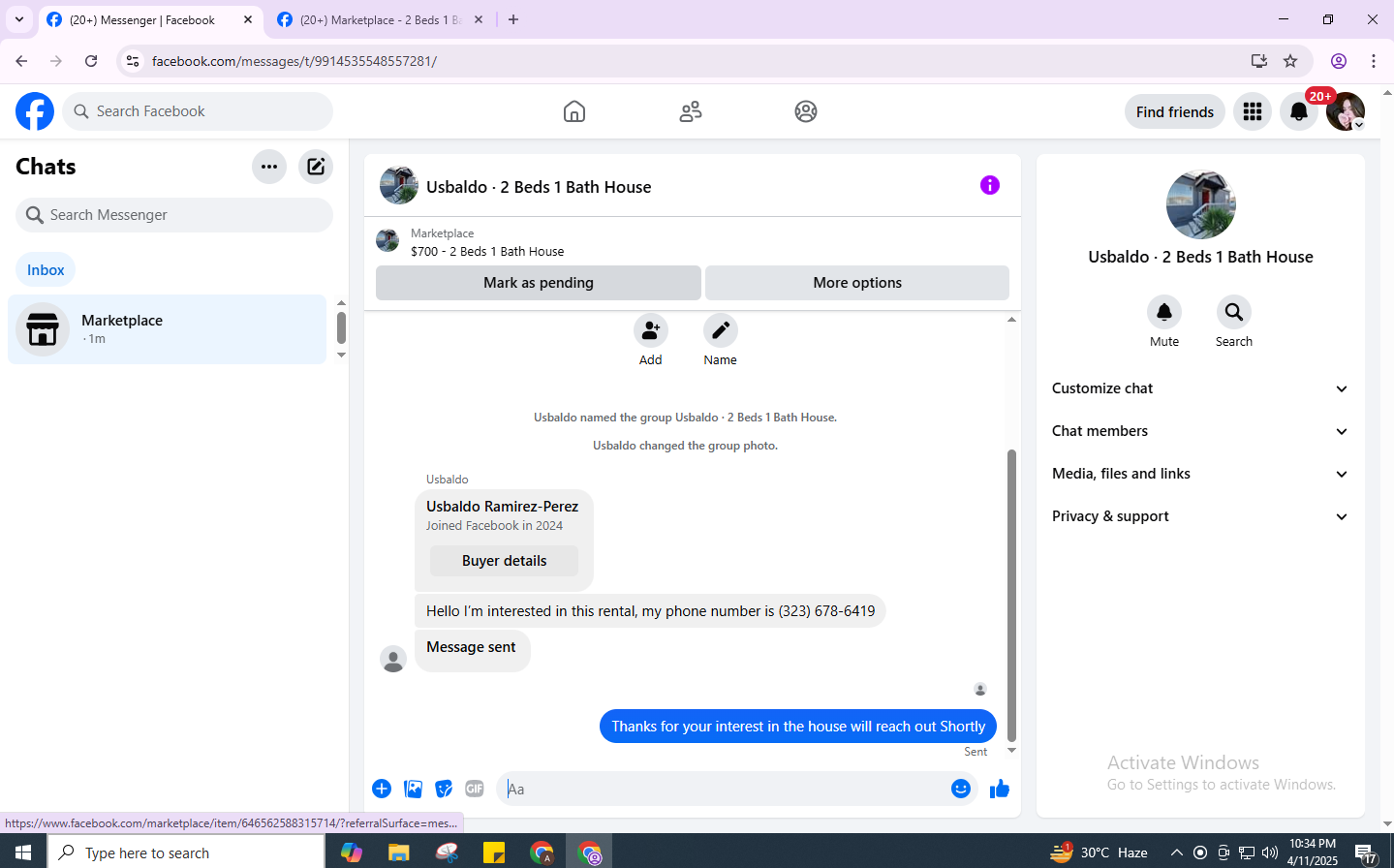
Task: Open the Groups icon in top navigation
Action: click(806, 111)
